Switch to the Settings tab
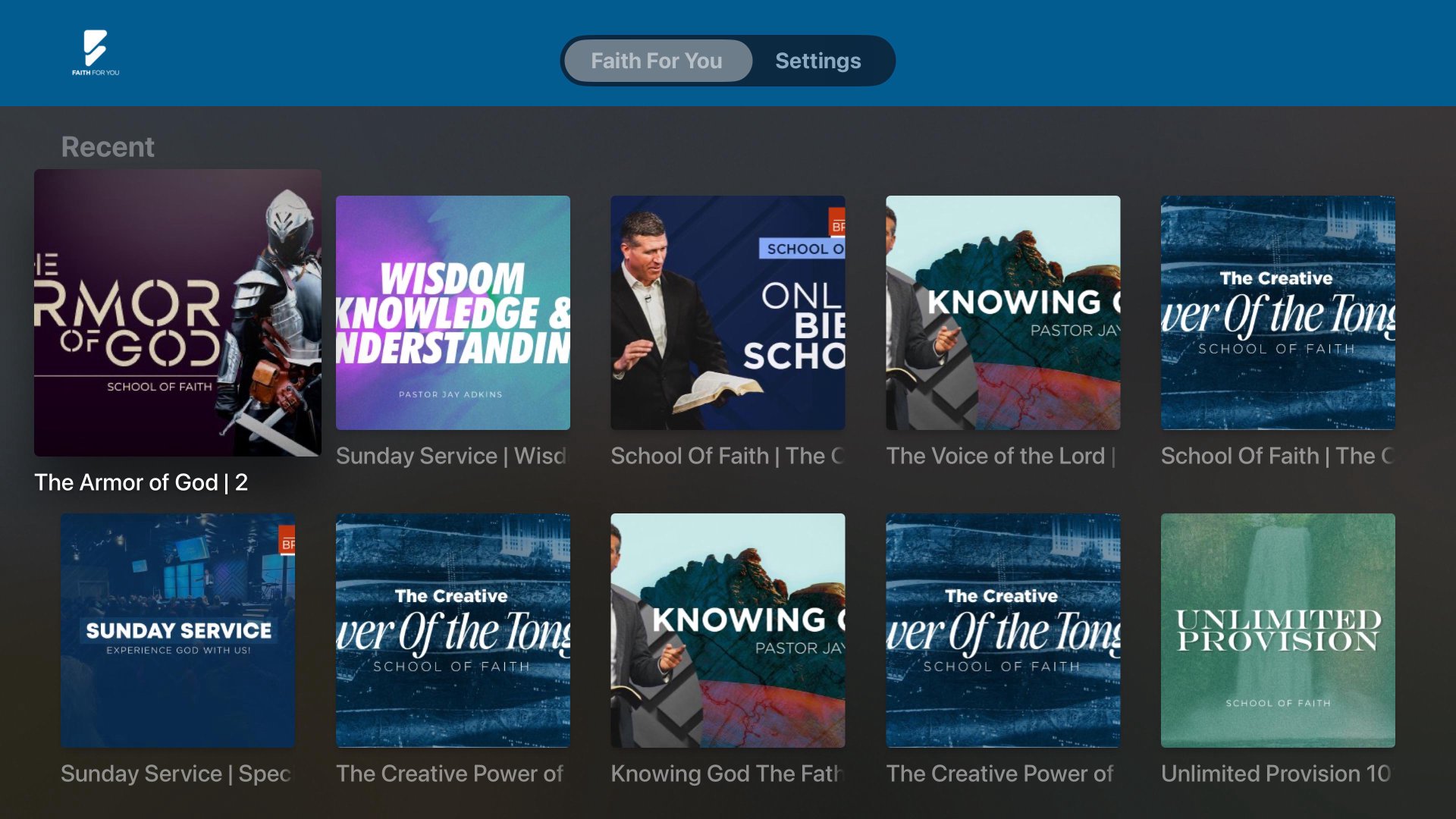 point(817,61)
